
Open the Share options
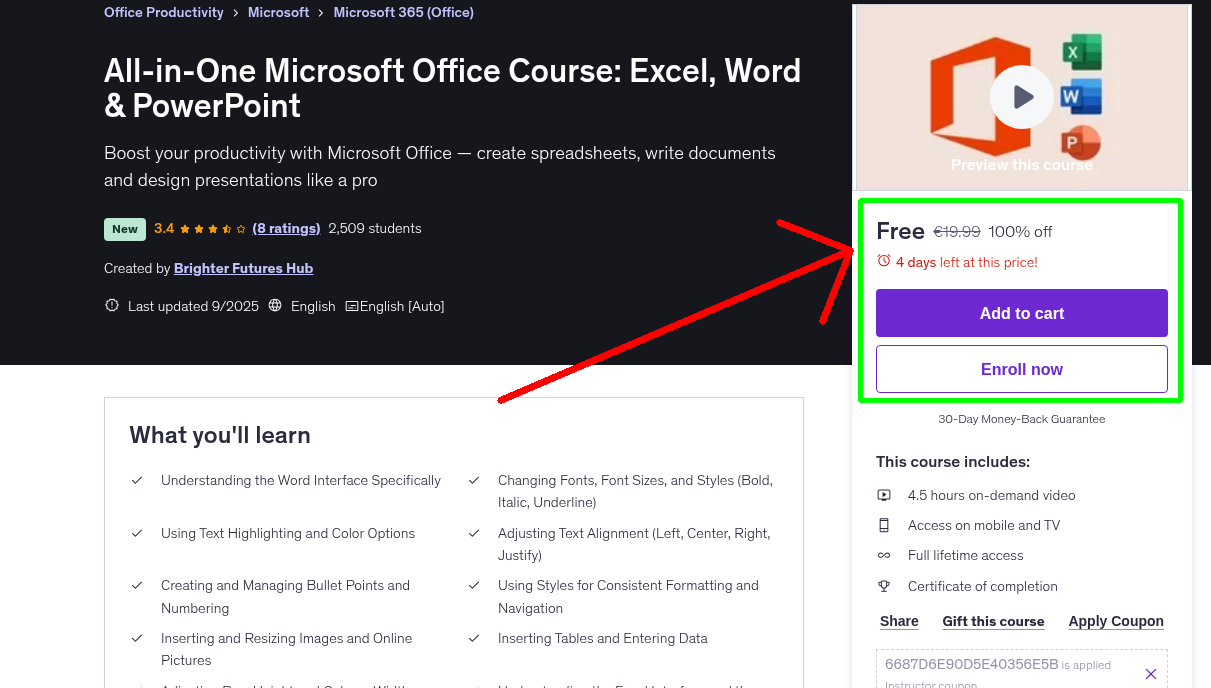click(x=897, y=621)
